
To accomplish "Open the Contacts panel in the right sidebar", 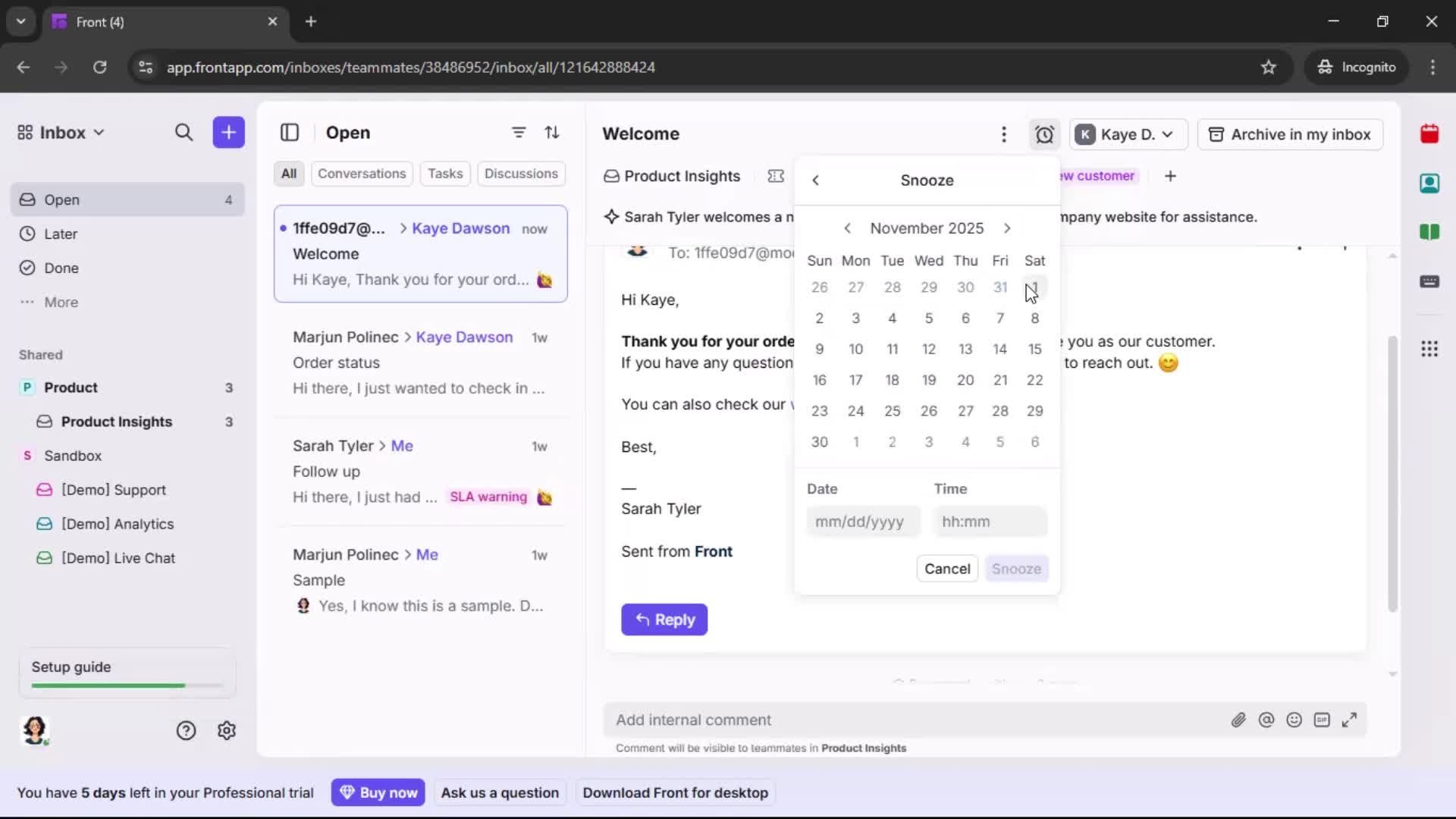I will (1430, 184).
